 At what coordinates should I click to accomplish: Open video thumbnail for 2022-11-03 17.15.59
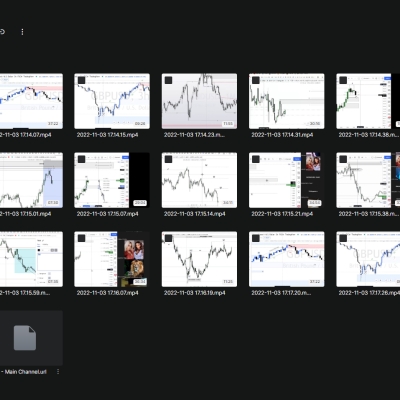(31, 259)
